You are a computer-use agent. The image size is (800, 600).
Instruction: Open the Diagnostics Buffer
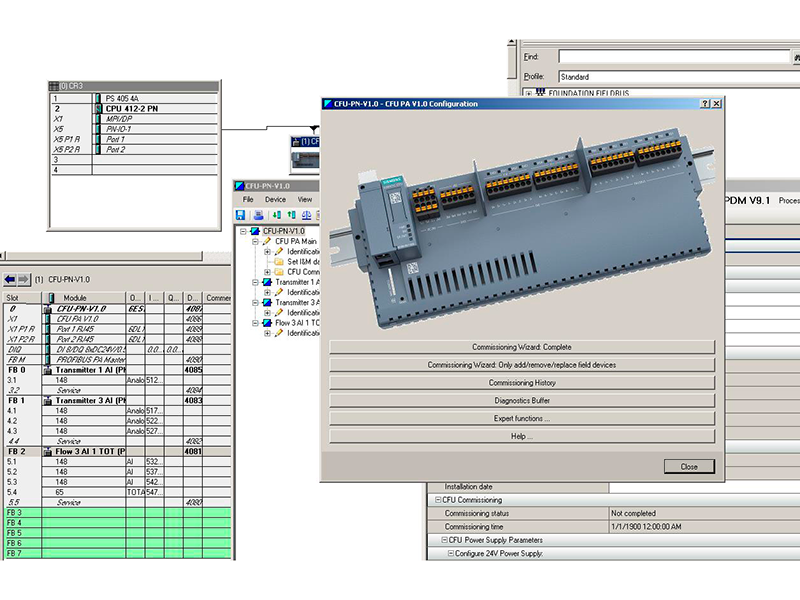click(522, 401)
